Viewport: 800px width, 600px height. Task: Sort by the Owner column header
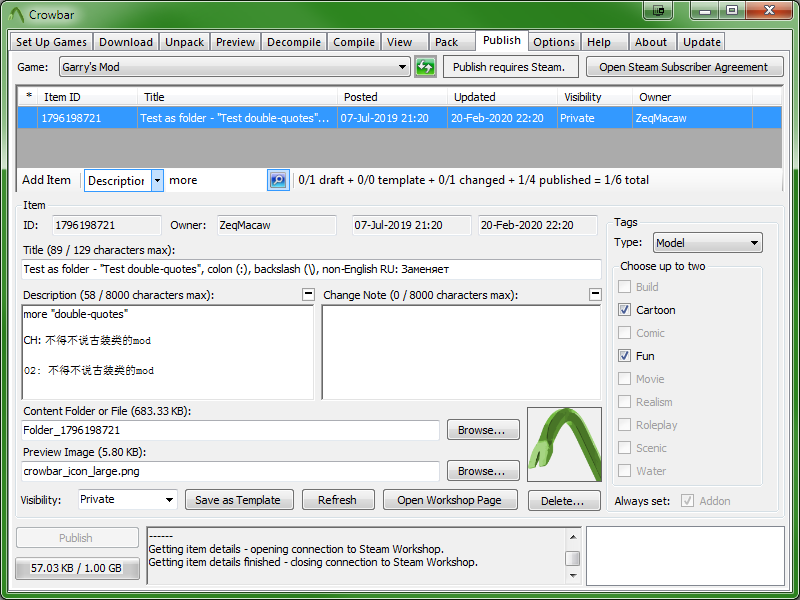pos(692,97)
